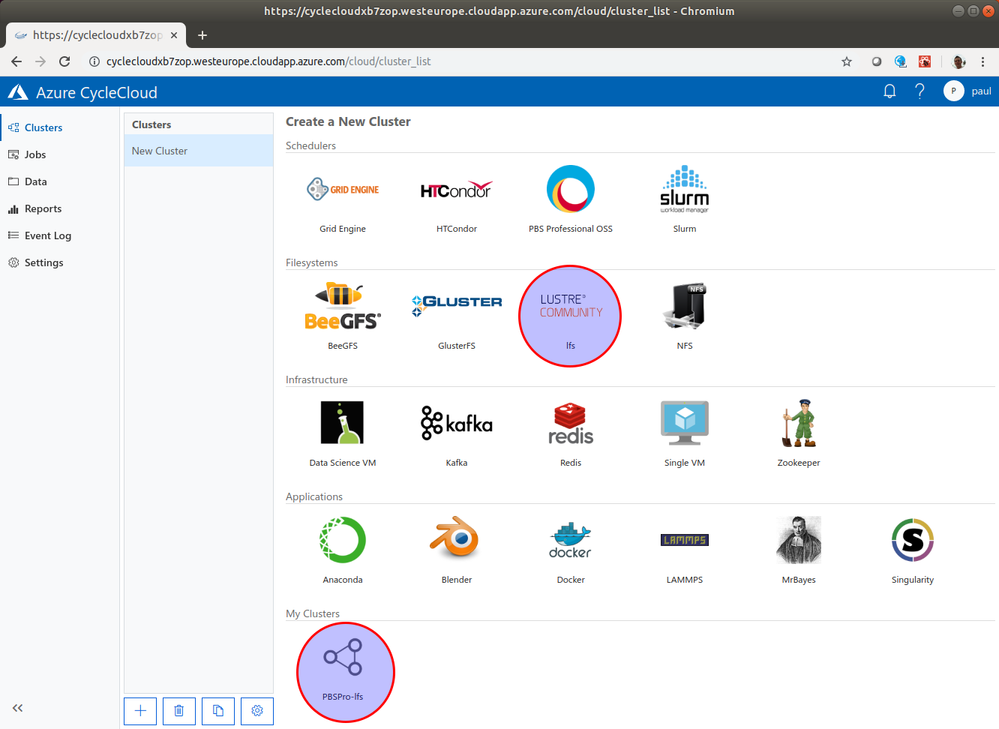Select the Blender application template
Viewport: 999px width, 729px height.
[x=456, y=550]
